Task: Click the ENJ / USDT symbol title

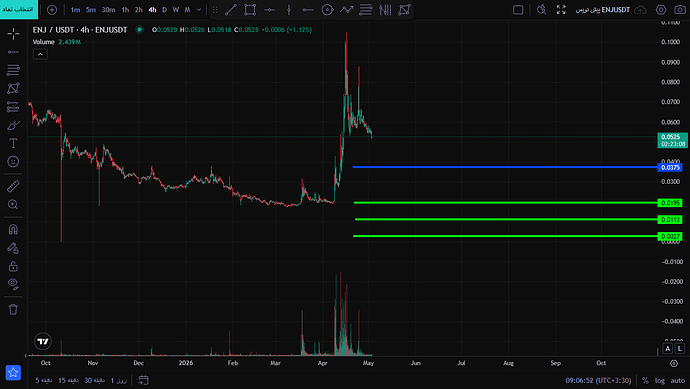Action: pyautogui.click(x=80, y=29)
